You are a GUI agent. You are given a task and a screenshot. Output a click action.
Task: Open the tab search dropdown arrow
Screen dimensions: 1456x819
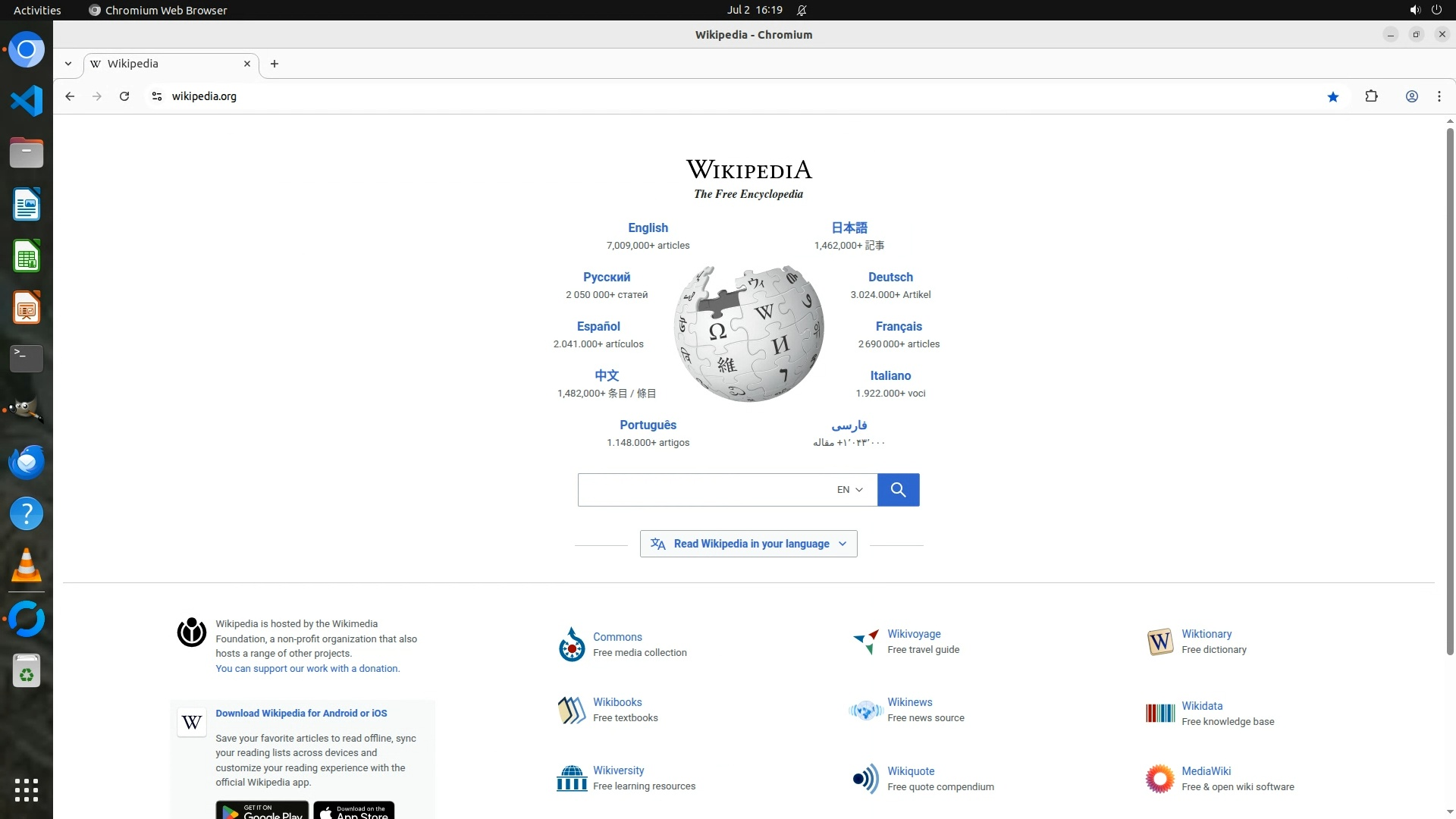point(68,64)
